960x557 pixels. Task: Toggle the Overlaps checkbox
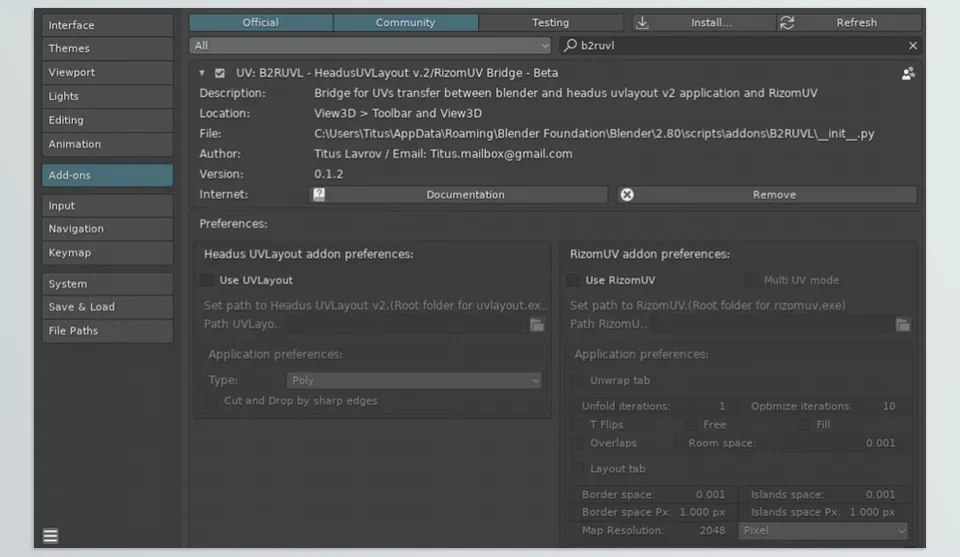click(x=578, y=443)
